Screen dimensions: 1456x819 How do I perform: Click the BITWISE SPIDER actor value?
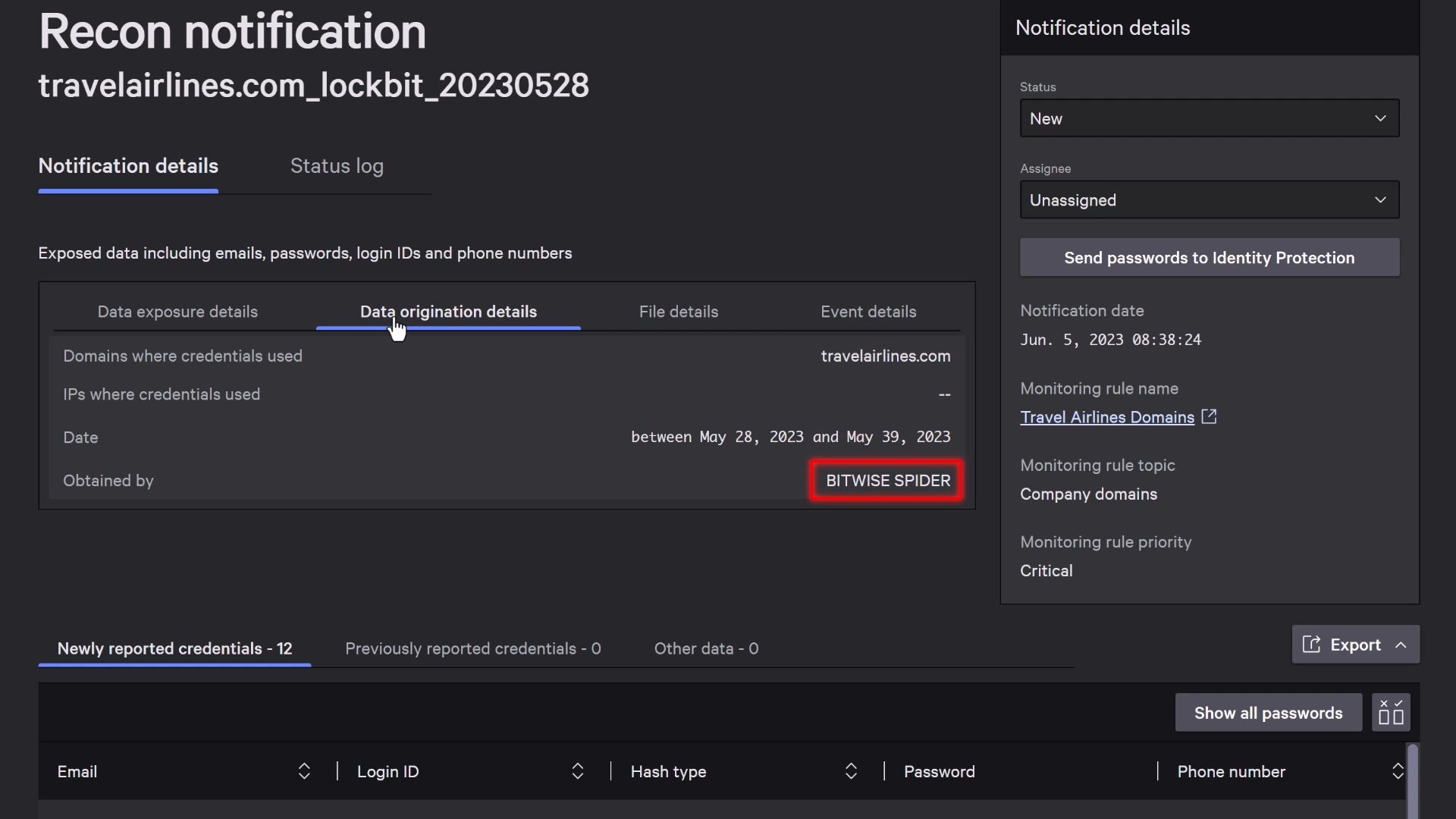tap(887, 481)
